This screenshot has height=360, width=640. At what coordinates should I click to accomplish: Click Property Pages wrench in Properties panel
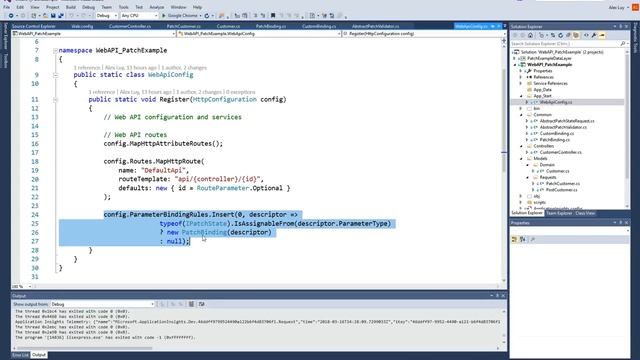[533, 240]
